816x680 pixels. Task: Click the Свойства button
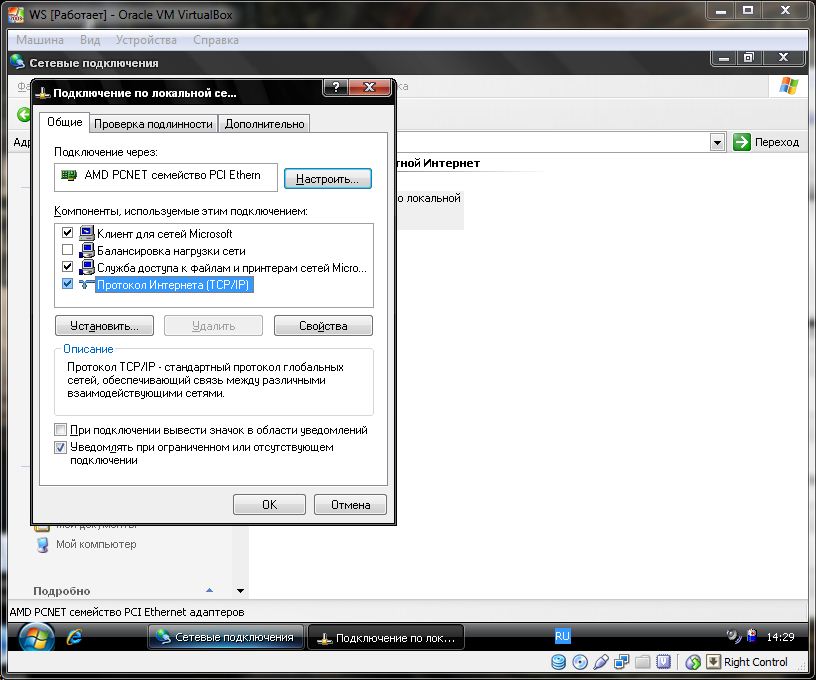coord(323,326)
